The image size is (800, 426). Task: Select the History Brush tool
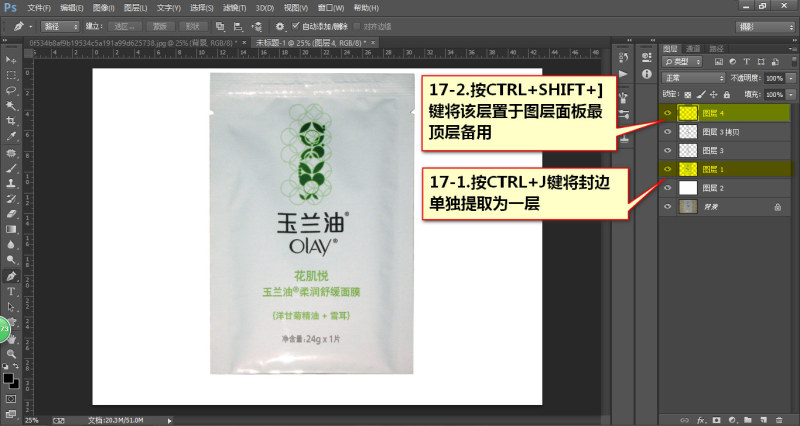pyautogui.click(x=11, y=199)
